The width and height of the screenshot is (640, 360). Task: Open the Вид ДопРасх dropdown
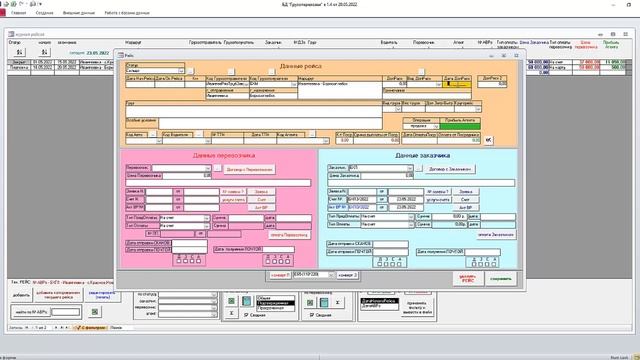(x=439, y=84)
